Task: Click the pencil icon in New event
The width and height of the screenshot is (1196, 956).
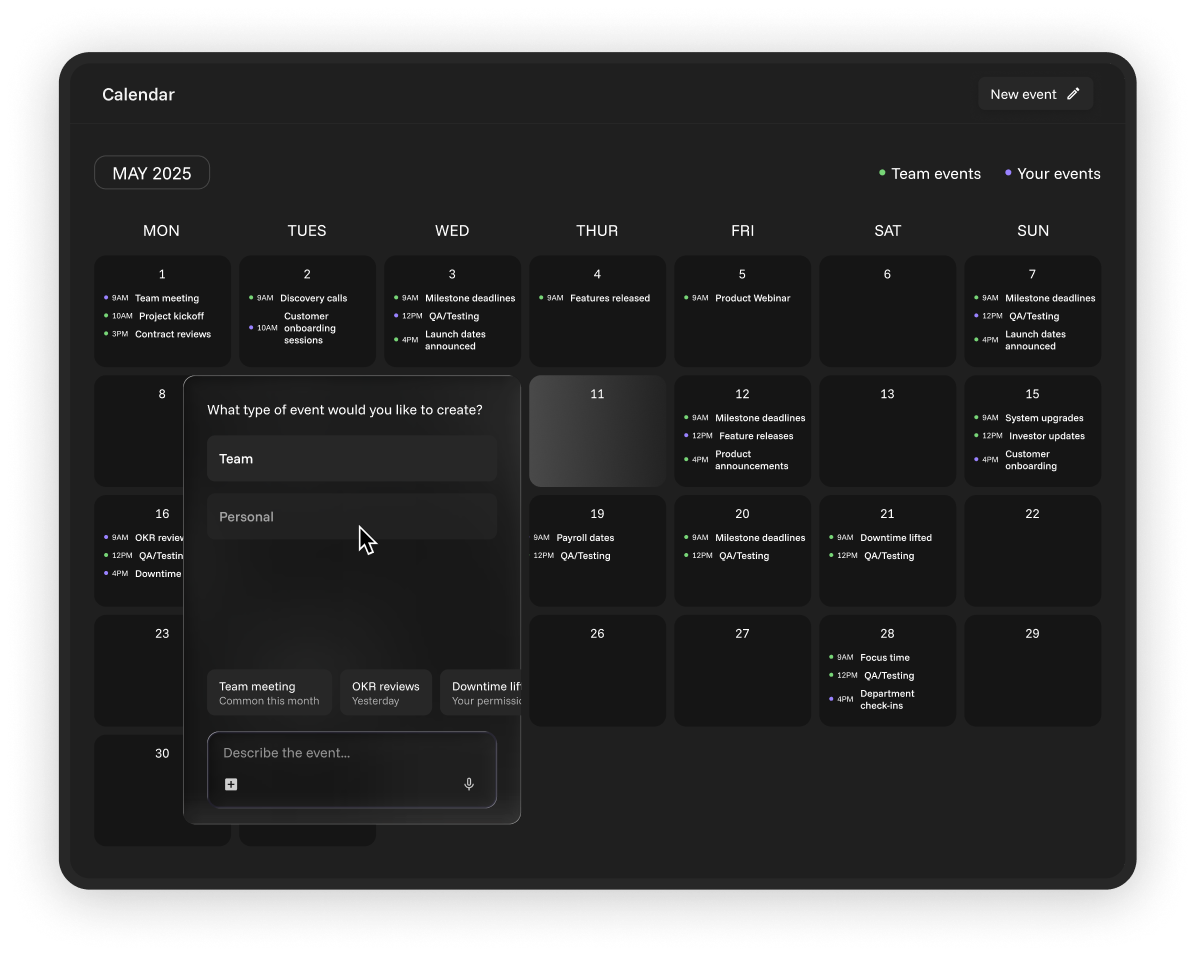Action: point(1073,94)
